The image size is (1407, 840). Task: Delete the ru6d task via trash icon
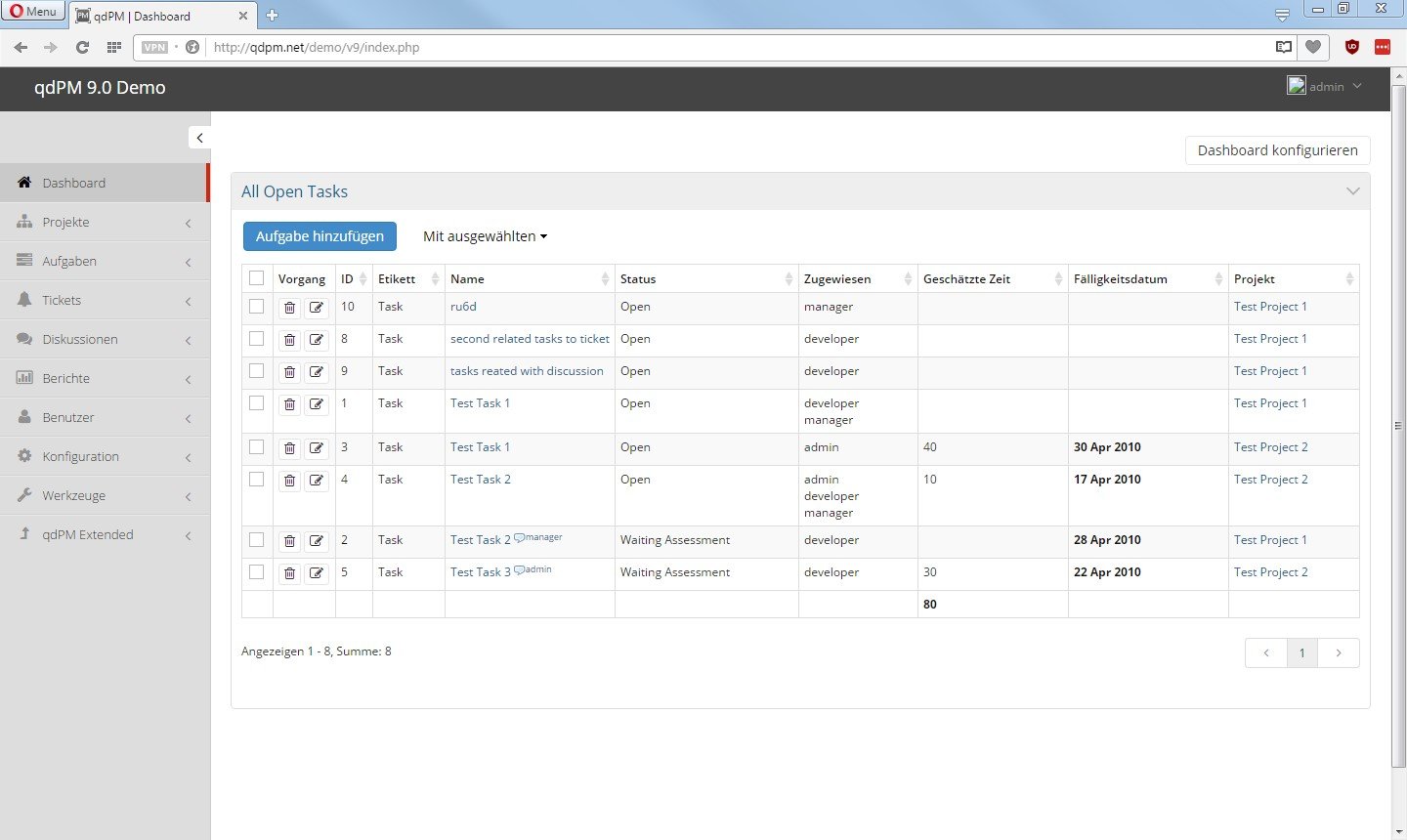point(289,309)
